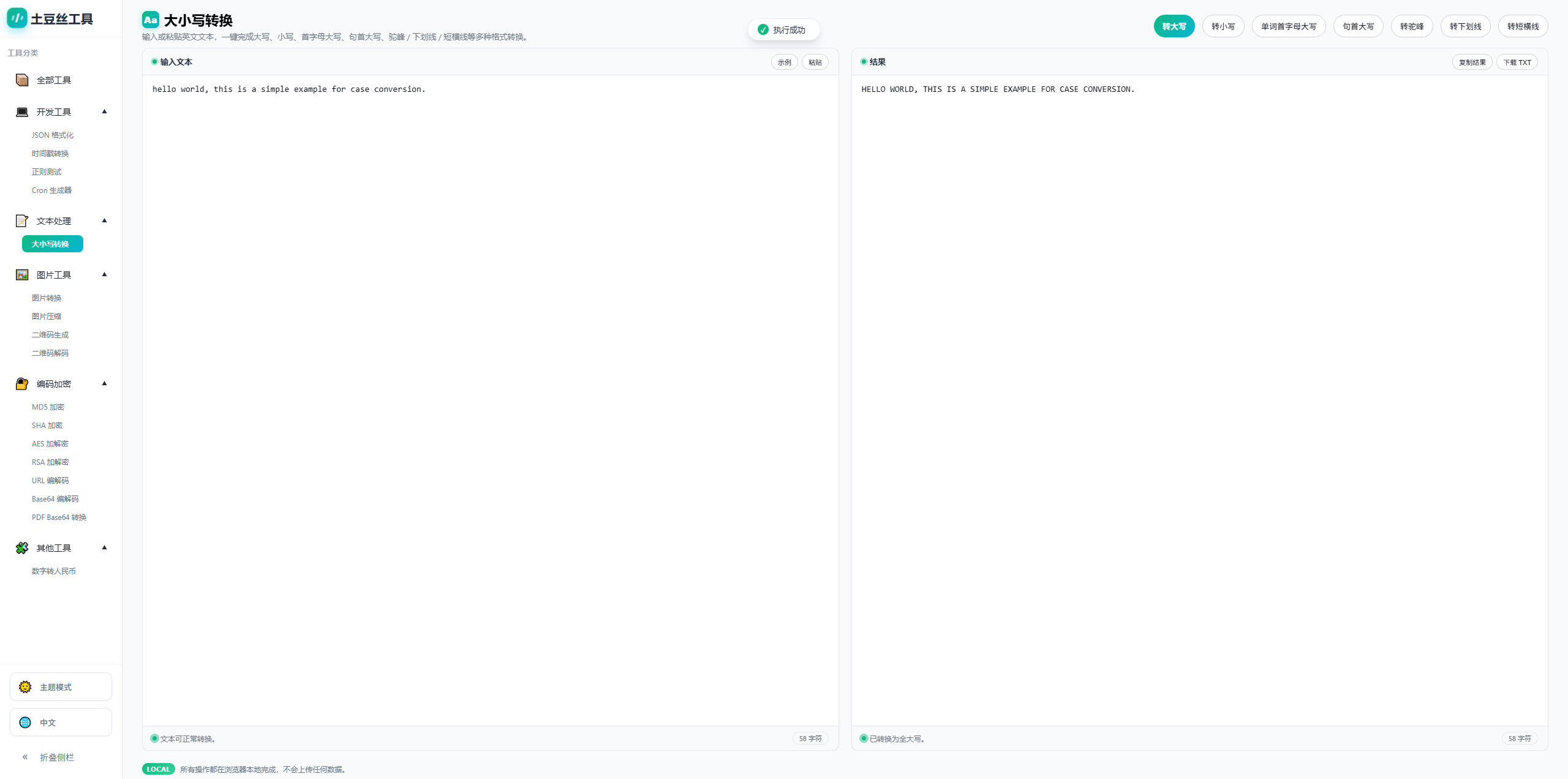Click the 图片工具 picture icon
The image size is (1568, 779).
pyautogui.click(x=22, y=275)
